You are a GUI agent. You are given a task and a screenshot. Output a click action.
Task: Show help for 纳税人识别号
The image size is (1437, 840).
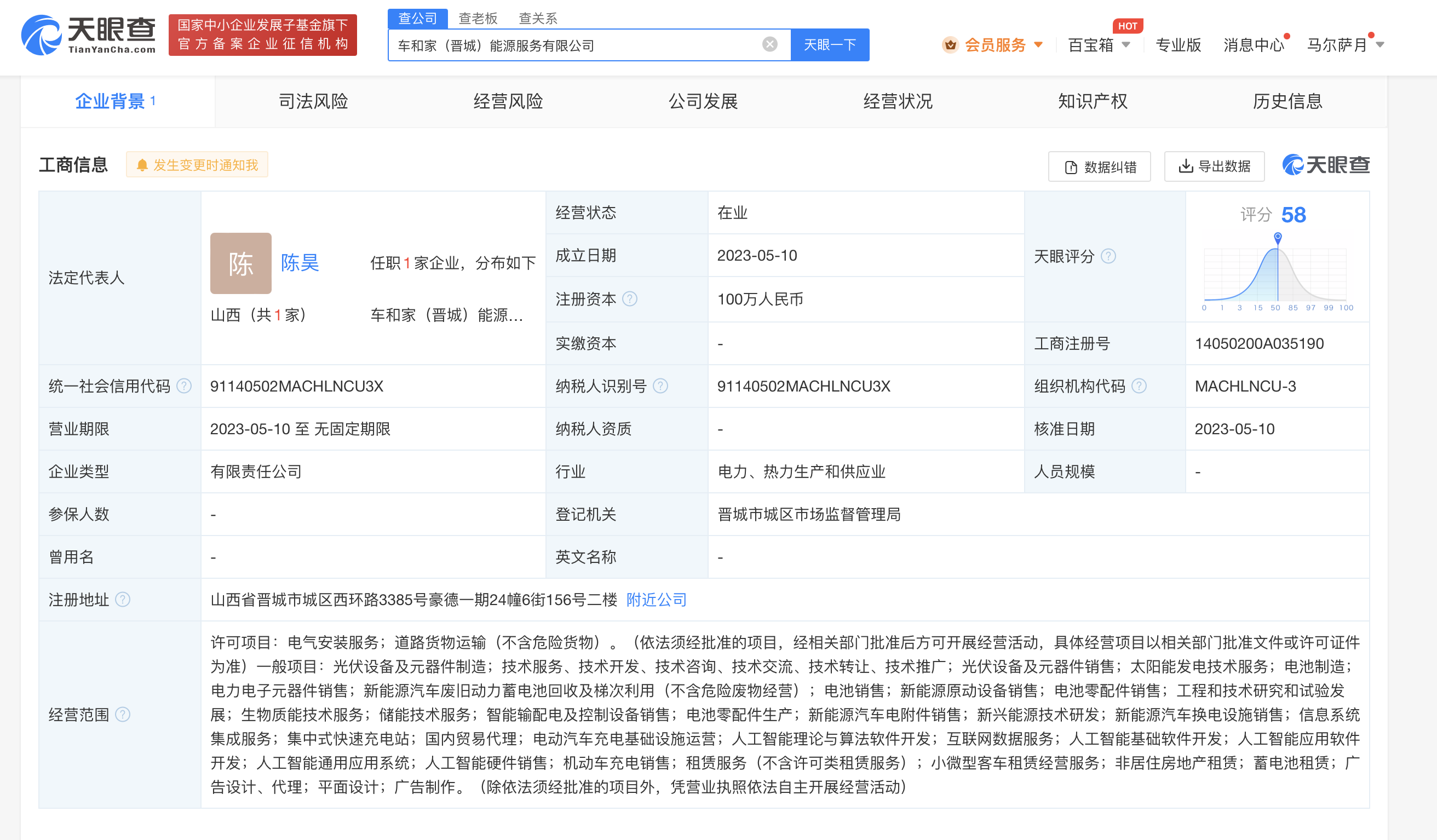tap(660, 386)
